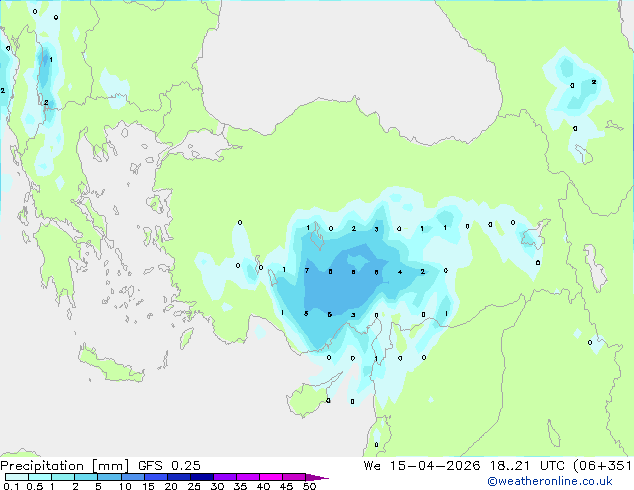Select the 5–10 mm legend color swatch
The height and width of the screenshot is (490, 634).
pos(109,477)
